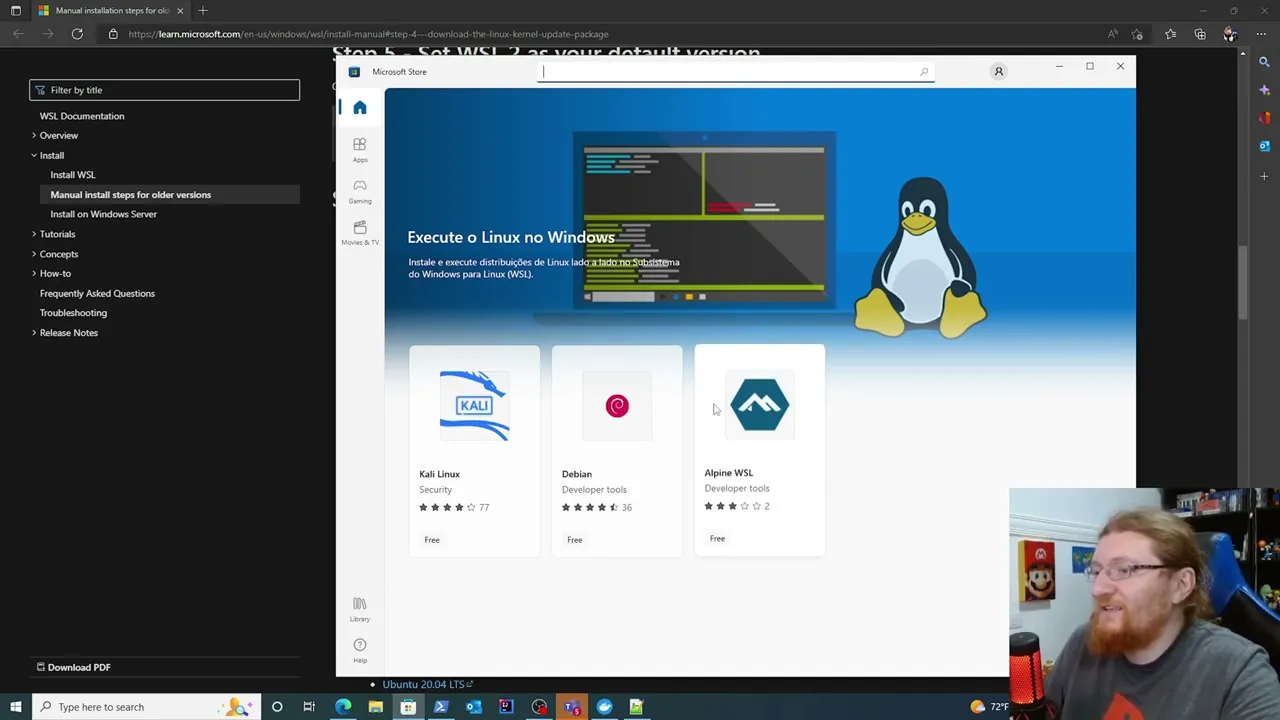The image size is (1280, 720).
Task: Add a site via Edge sidebar plus
Action: click(x=1265, y=176)
